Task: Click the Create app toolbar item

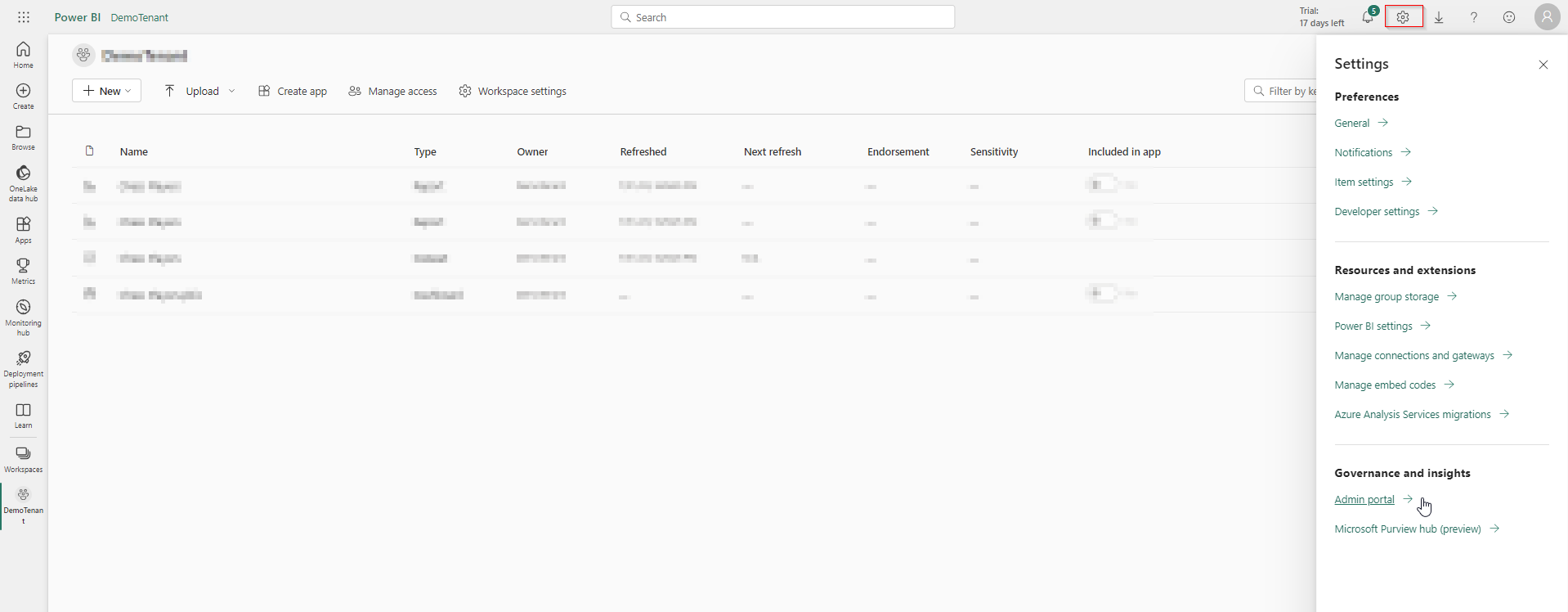Action: pyautogui.click(x=293, y=91)
